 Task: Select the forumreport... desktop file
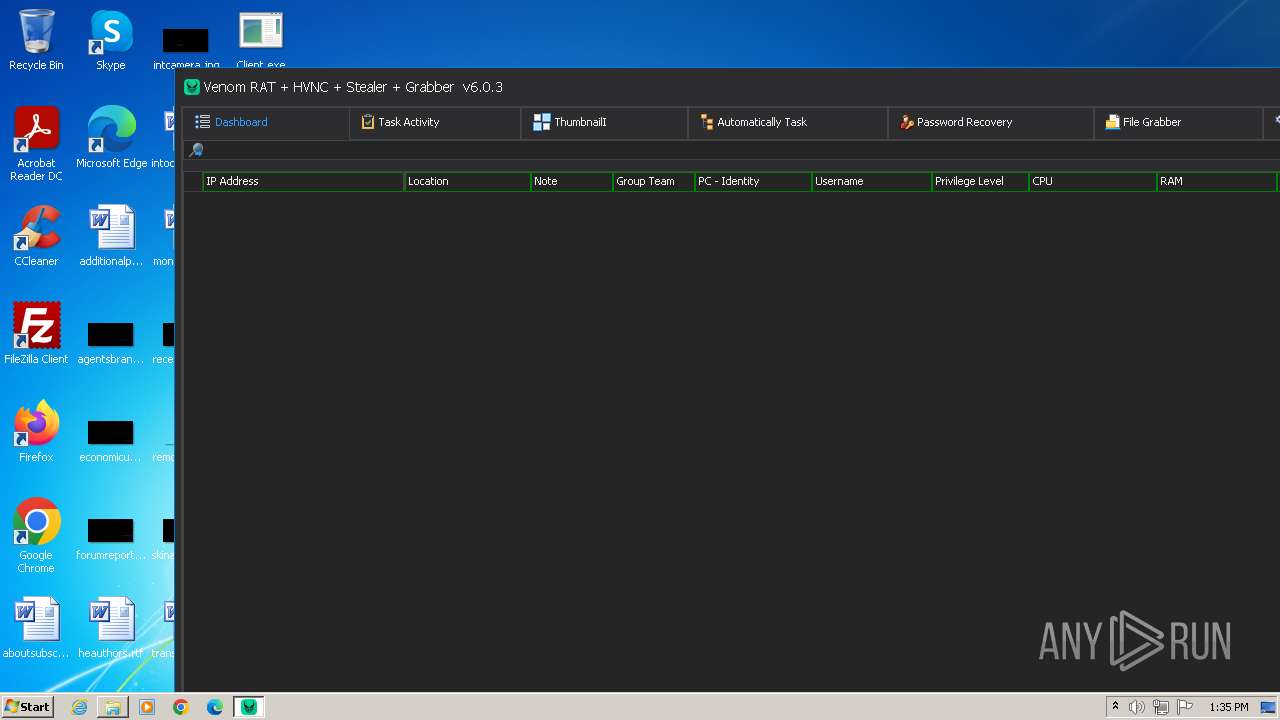pos(111,538)
